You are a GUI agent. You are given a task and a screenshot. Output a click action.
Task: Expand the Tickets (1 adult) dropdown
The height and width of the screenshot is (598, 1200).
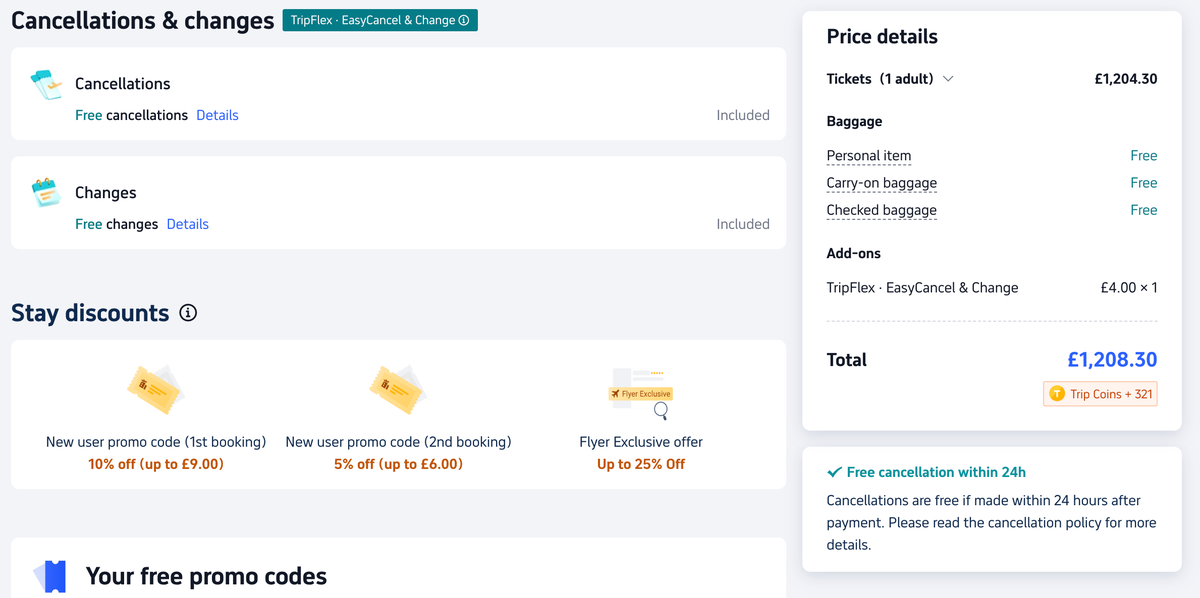[x=947, y=78]
